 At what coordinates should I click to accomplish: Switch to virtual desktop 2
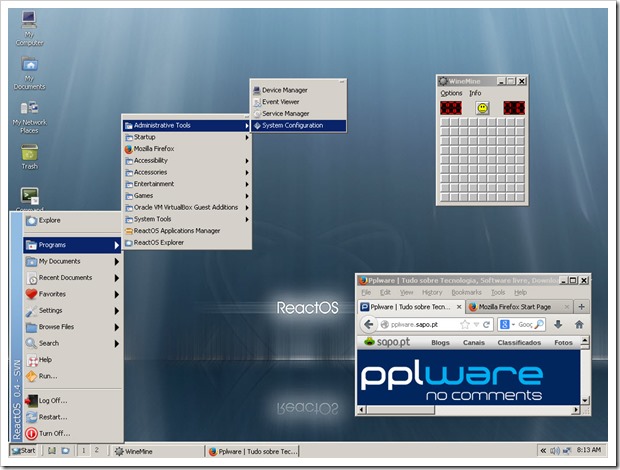click(96, 450)
